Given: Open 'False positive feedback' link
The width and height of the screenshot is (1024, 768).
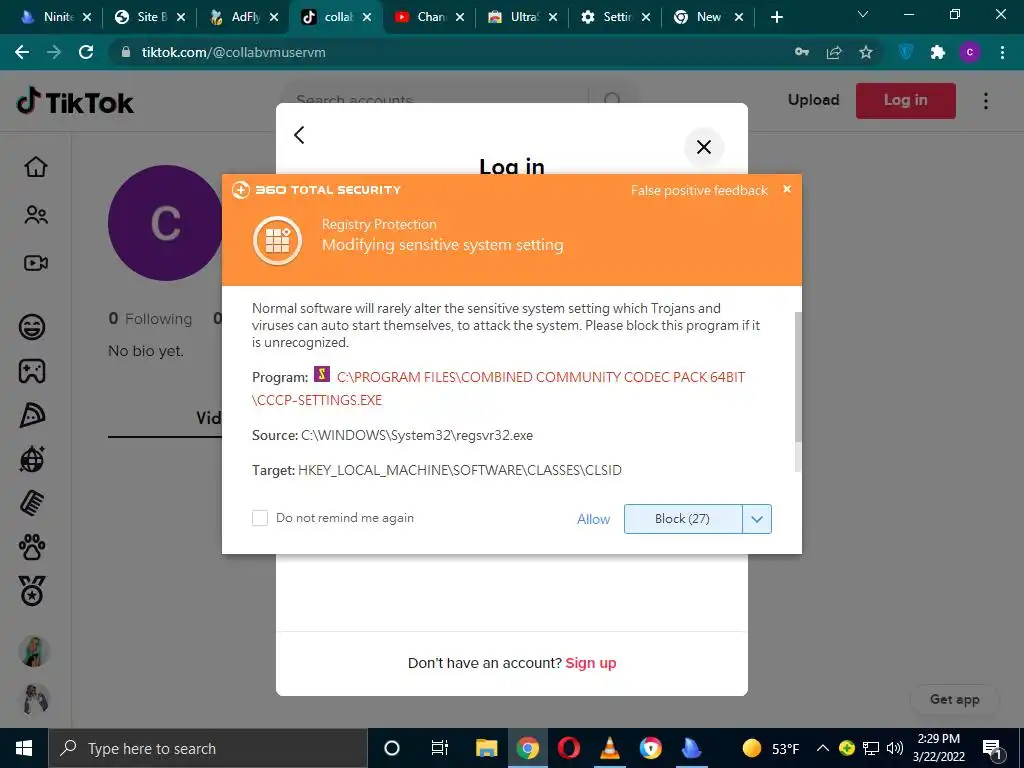Looking at the screenshot, I should 699,190.
